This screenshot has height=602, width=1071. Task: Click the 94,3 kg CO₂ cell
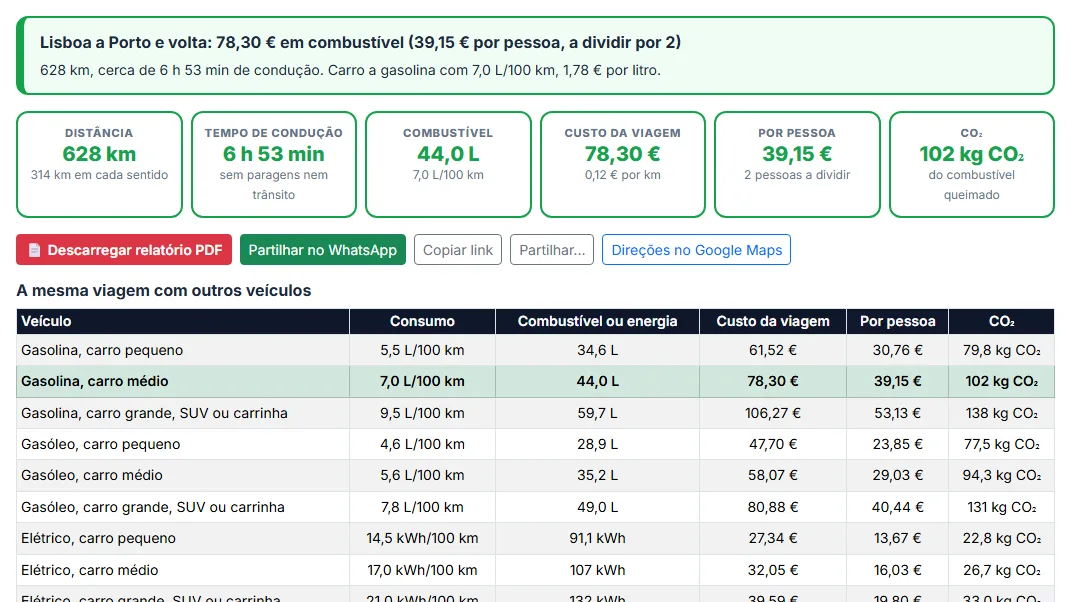tap(1001, 475)
